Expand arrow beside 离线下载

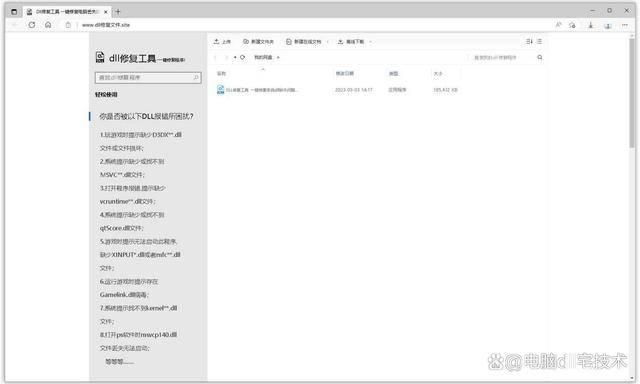pos(370,42)
